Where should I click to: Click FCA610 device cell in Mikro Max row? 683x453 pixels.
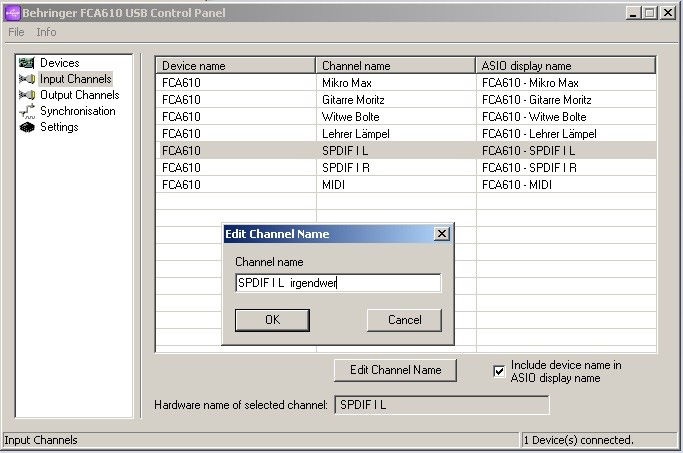click(x=236, y=83)
